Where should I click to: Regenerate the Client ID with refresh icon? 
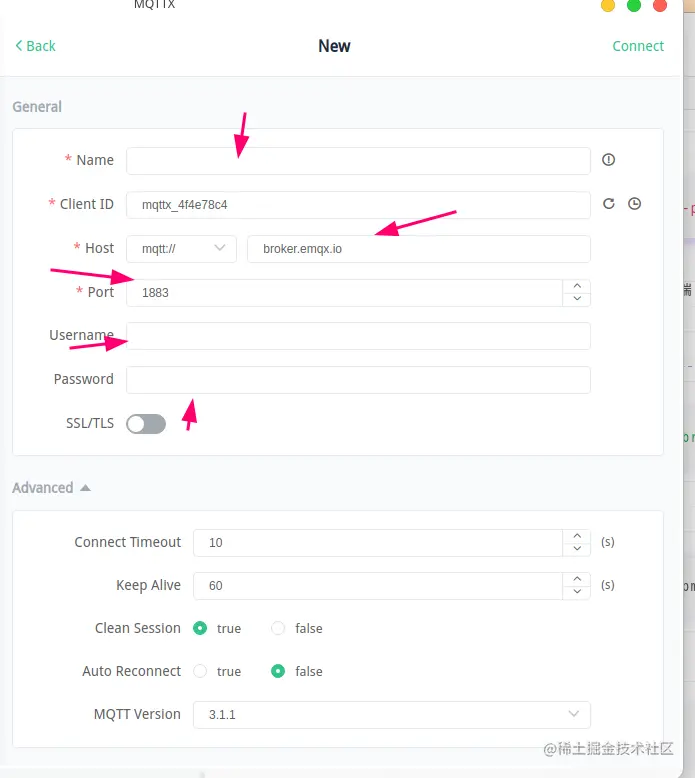point(609,204)
